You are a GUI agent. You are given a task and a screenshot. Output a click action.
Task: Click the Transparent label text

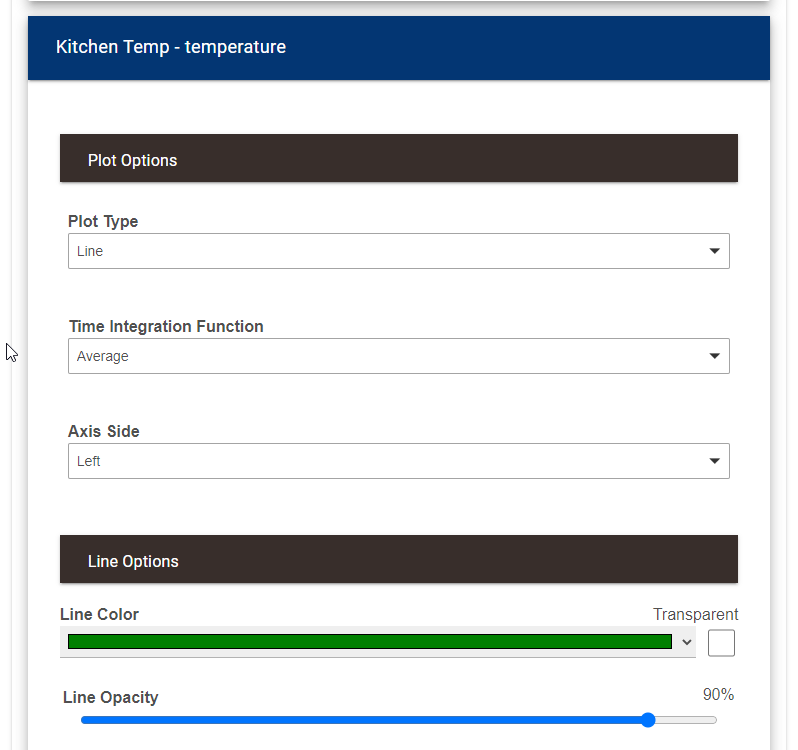[x=695, y=614]
